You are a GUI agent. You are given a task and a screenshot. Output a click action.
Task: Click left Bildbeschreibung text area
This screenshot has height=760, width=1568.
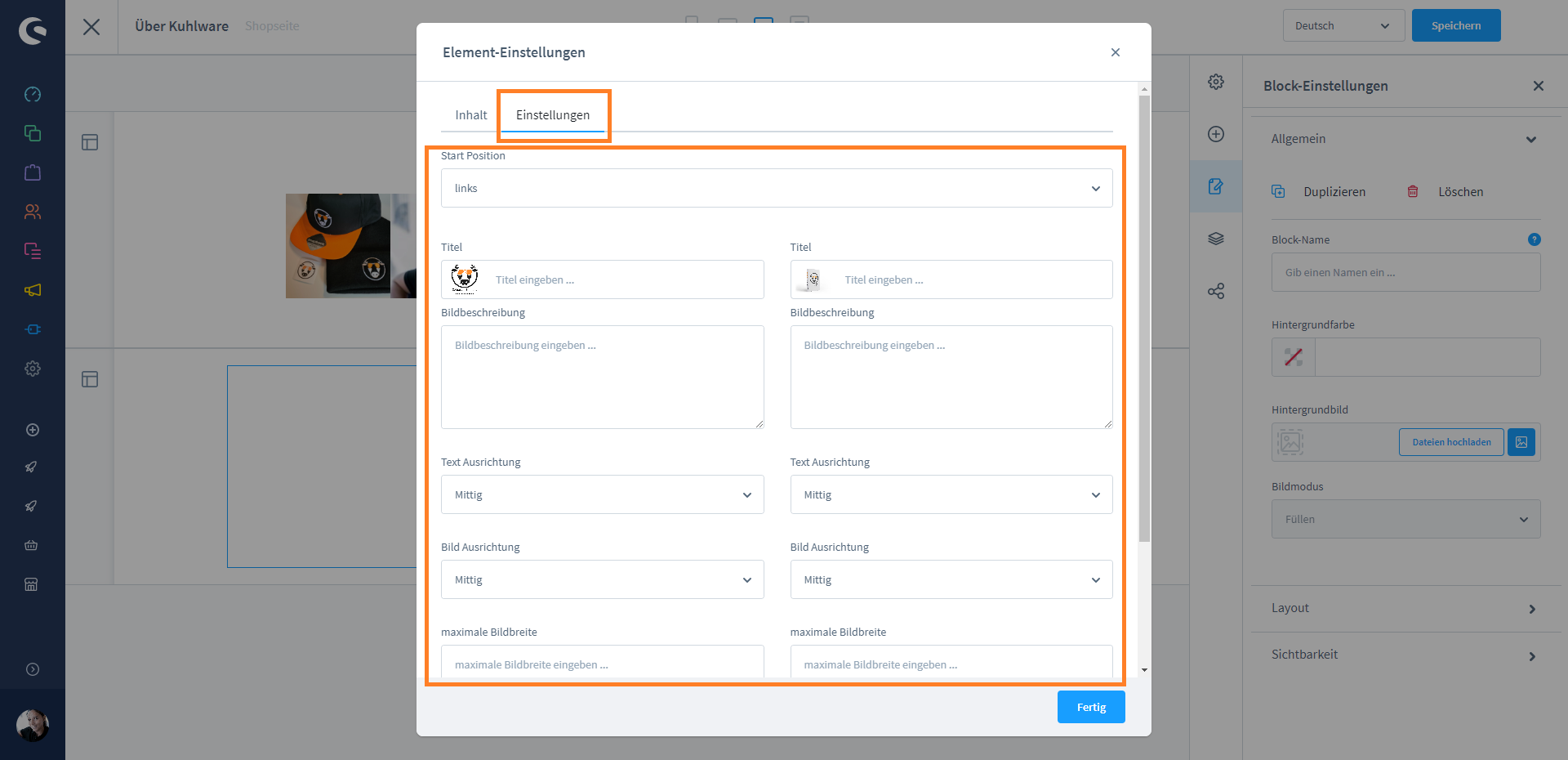click(603, 377)
